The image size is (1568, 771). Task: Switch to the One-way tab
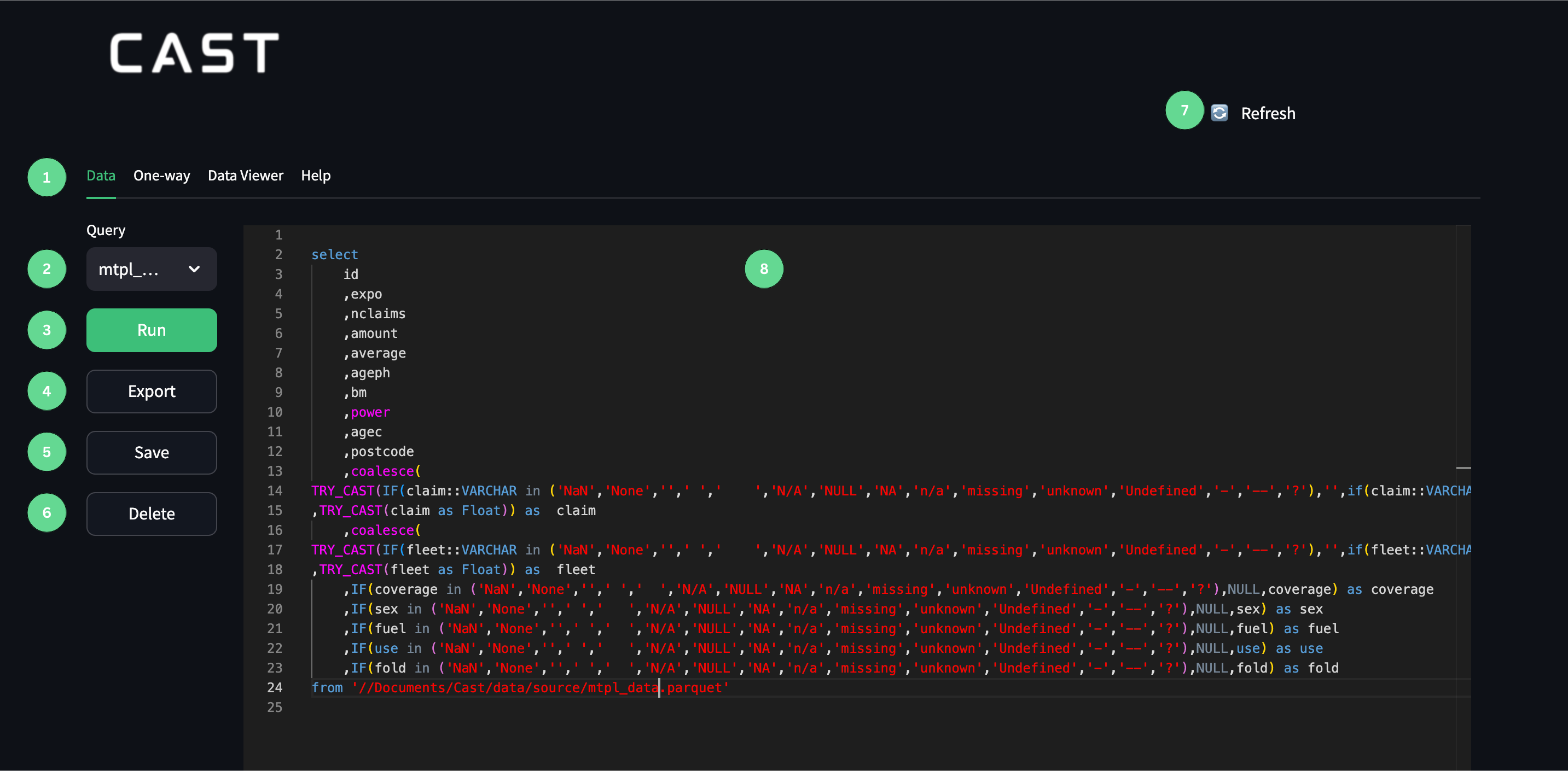click(161, 176)
